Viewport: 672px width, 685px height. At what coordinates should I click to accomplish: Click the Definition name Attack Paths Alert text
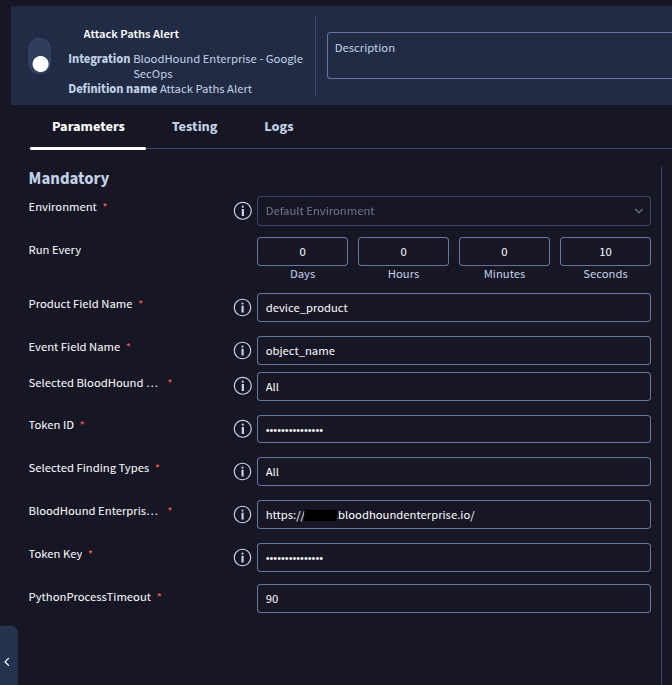[160, 89]
